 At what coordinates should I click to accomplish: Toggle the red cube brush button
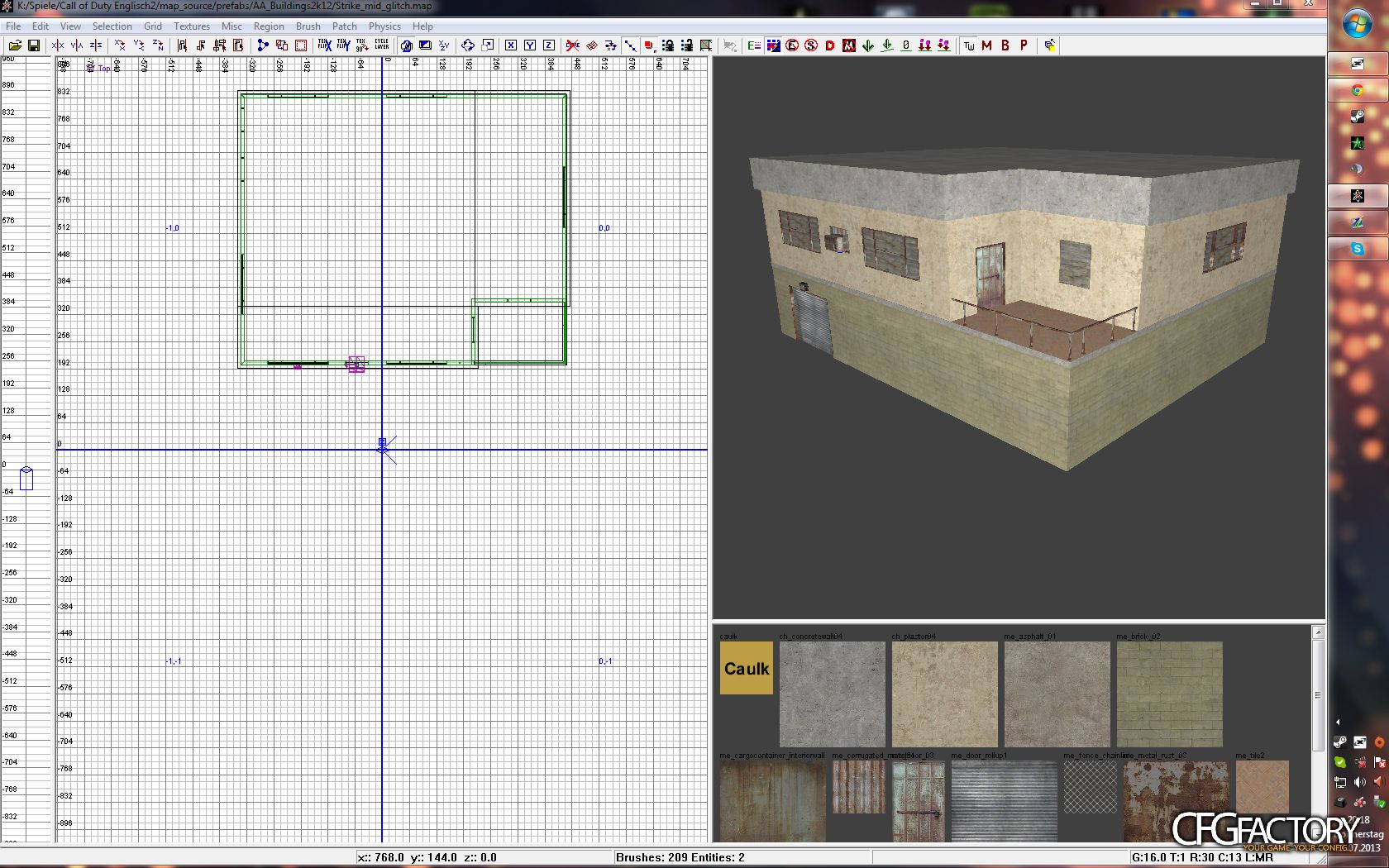(649, 45)
